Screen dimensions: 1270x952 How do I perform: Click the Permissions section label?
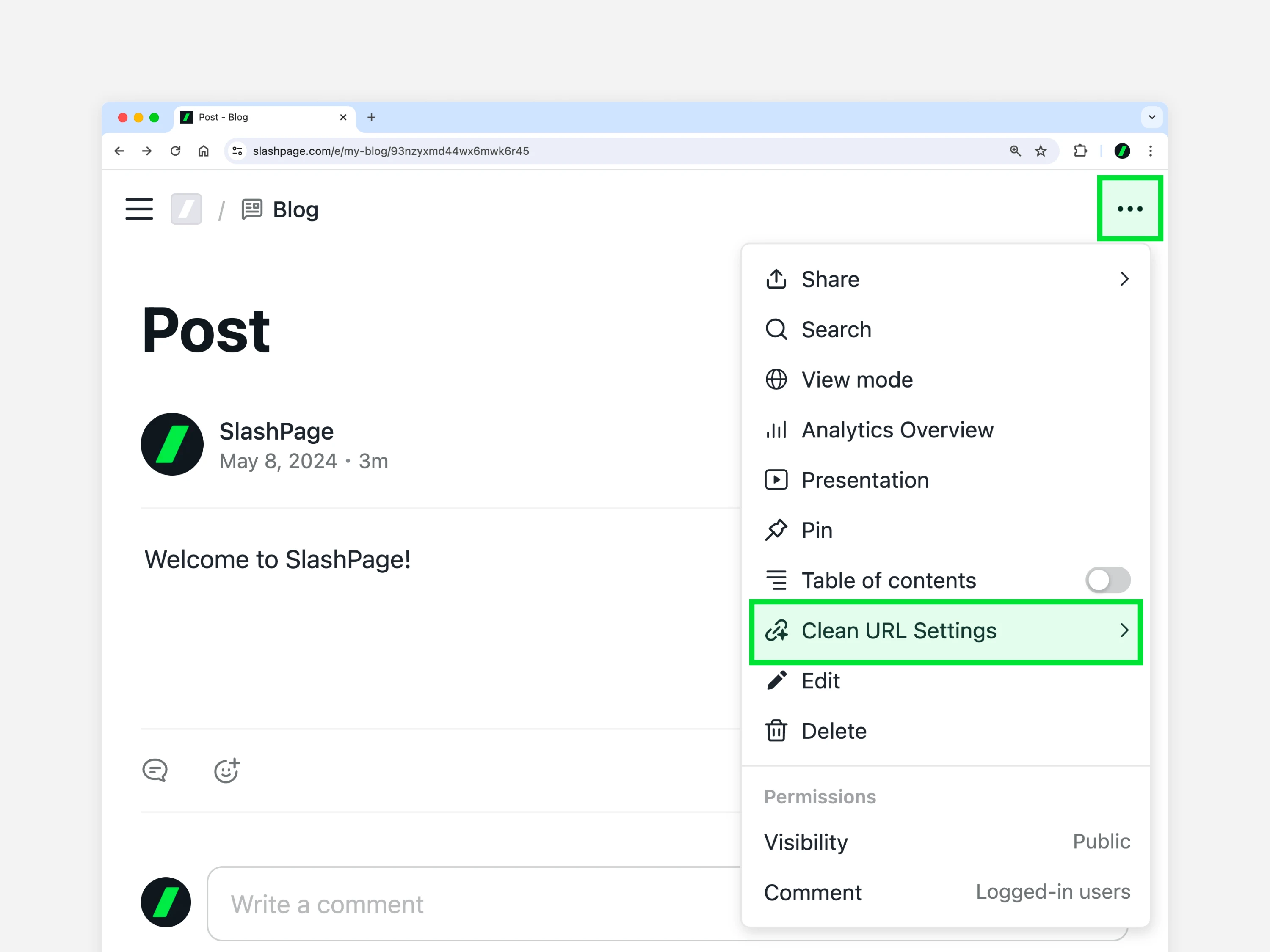coord(820,796)
